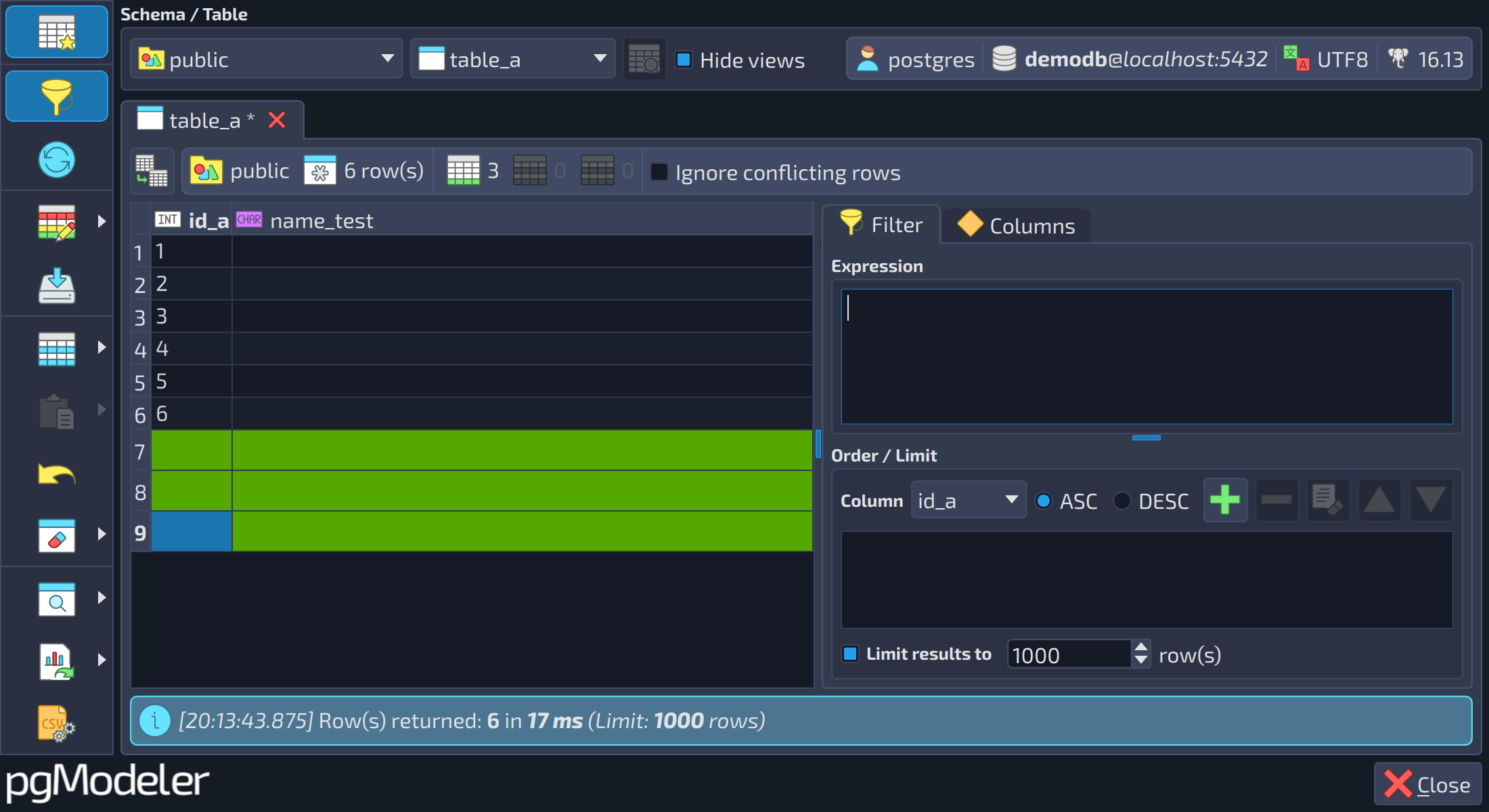
Task: Click the blue selected cell in row 9
Action: [x=192, y=531]
